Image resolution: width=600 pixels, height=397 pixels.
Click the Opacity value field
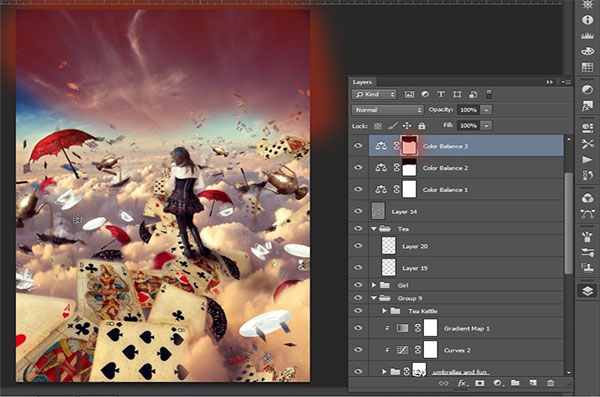(468, 110)
